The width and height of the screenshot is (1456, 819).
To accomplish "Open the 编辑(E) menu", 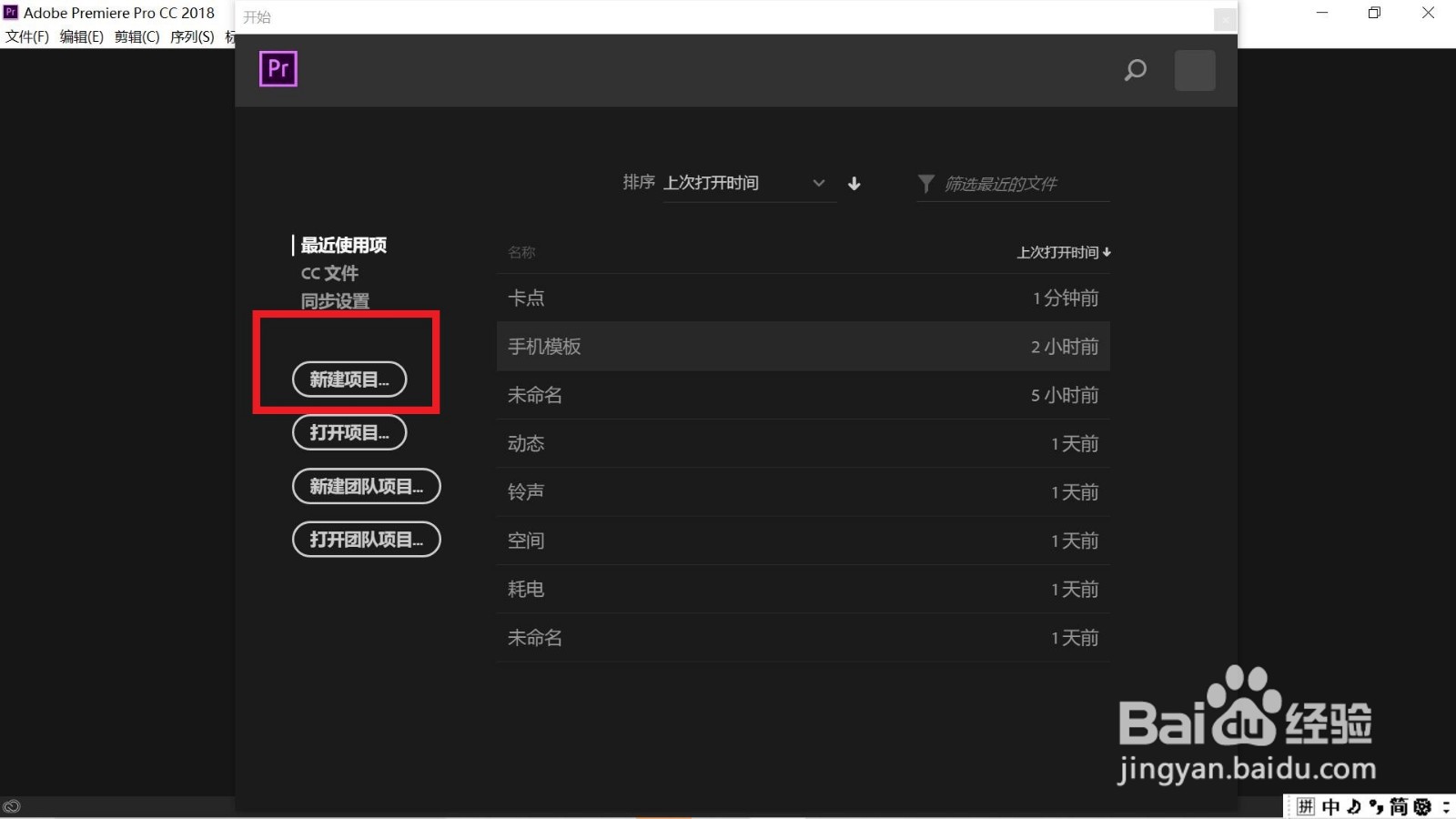I will 82,36.
